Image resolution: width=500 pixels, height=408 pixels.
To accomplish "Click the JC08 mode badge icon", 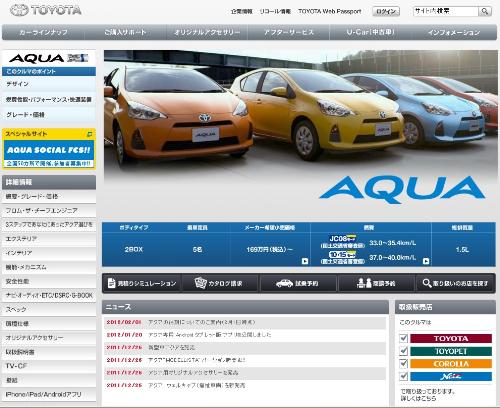I will (x=343, y=239).
